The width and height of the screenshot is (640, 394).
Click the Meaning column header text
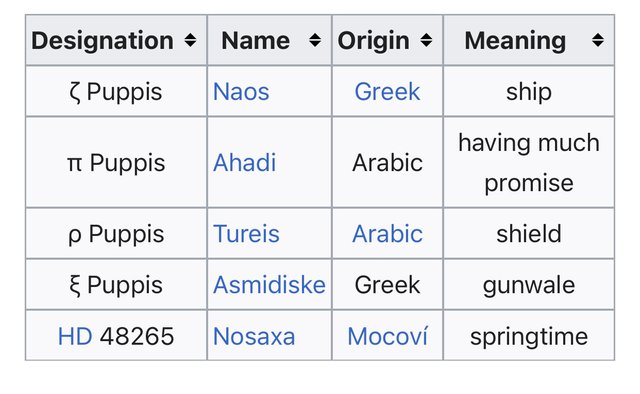(x=515, y=40)
